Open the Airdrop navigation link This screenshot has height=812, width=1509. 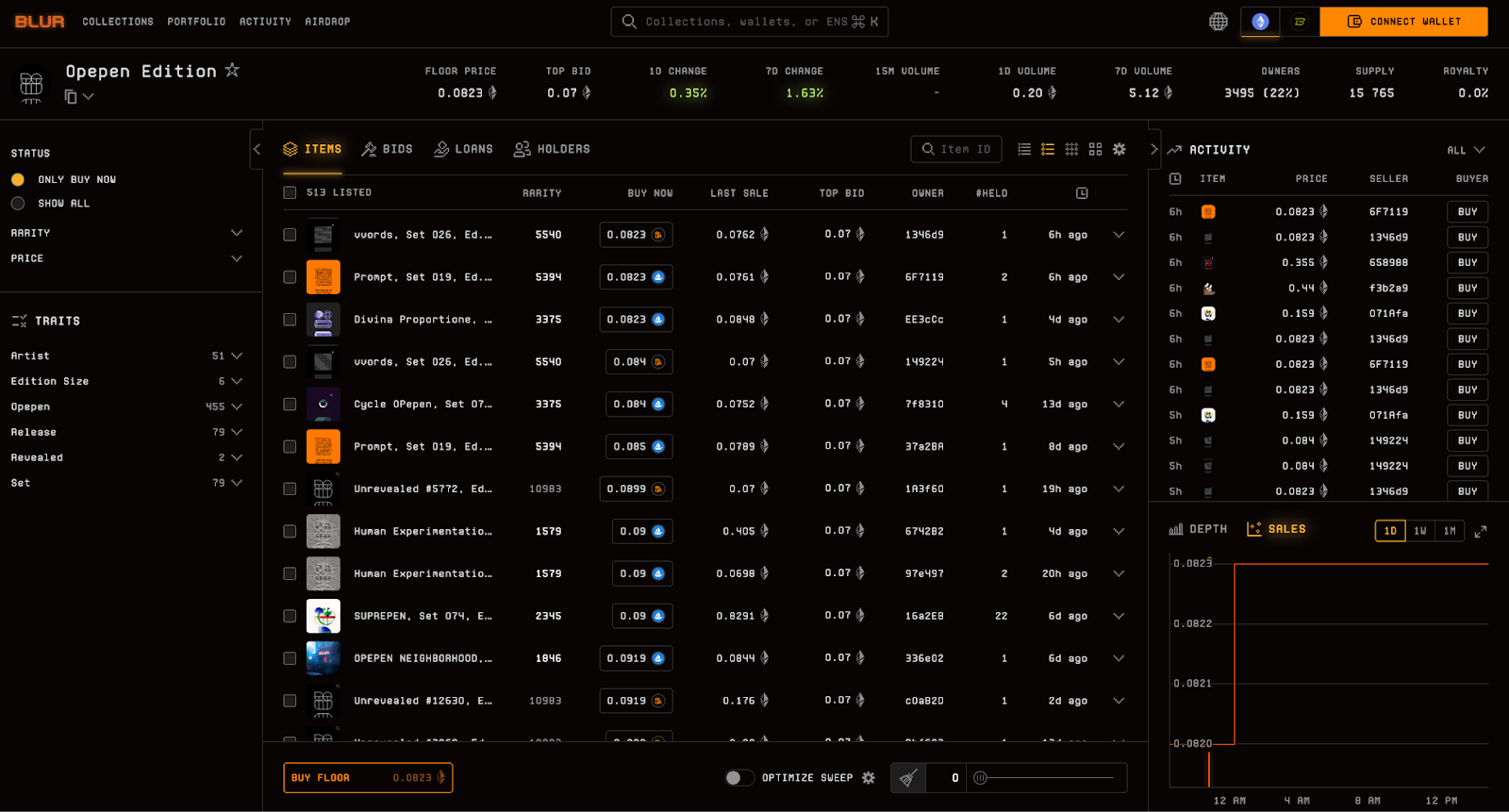[x=327, y=21]
